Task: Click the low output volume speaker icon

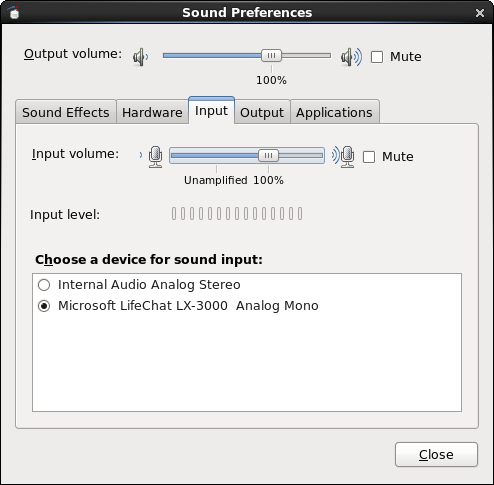Action: tap(141, 57)
